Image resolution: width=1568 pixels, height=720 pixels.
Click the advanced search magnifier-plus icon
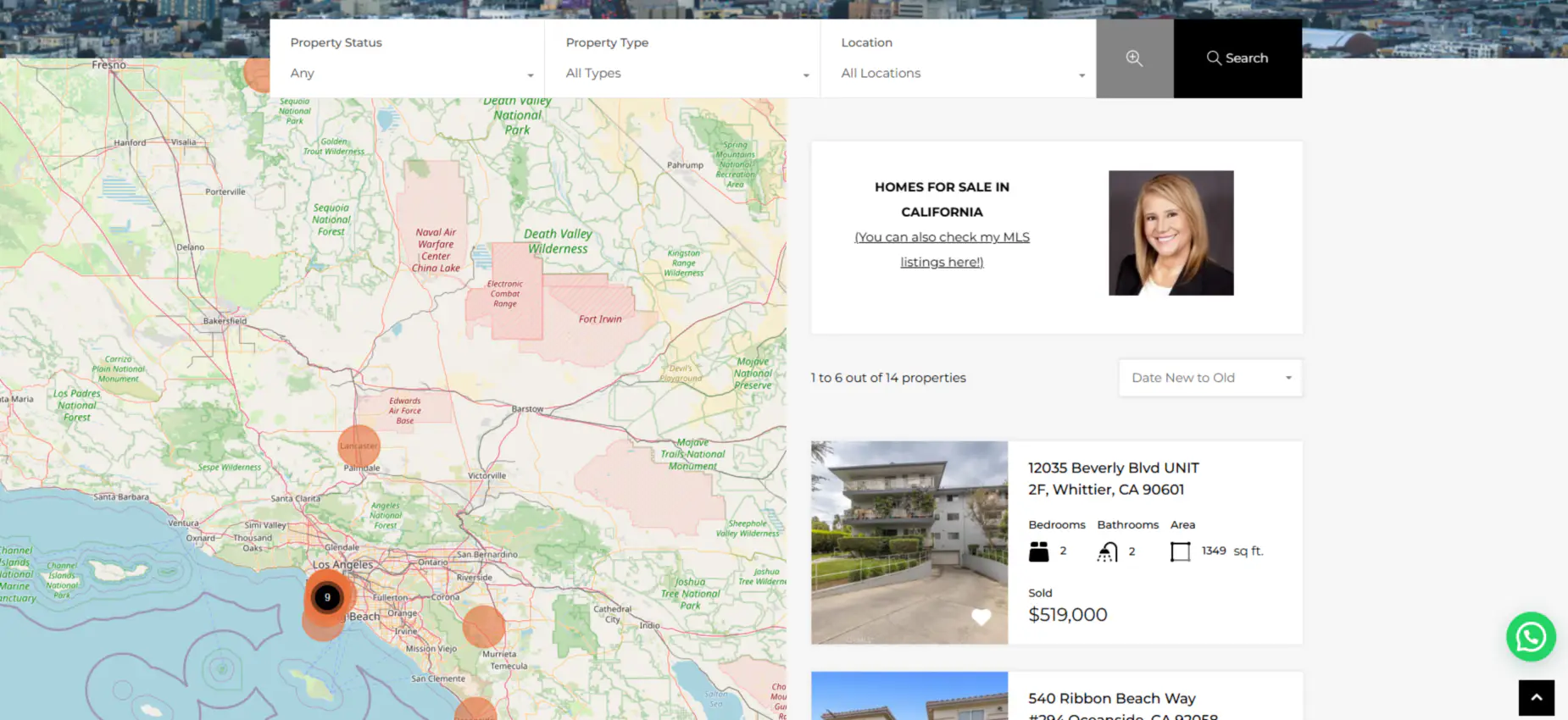(x=1134, y=58)
